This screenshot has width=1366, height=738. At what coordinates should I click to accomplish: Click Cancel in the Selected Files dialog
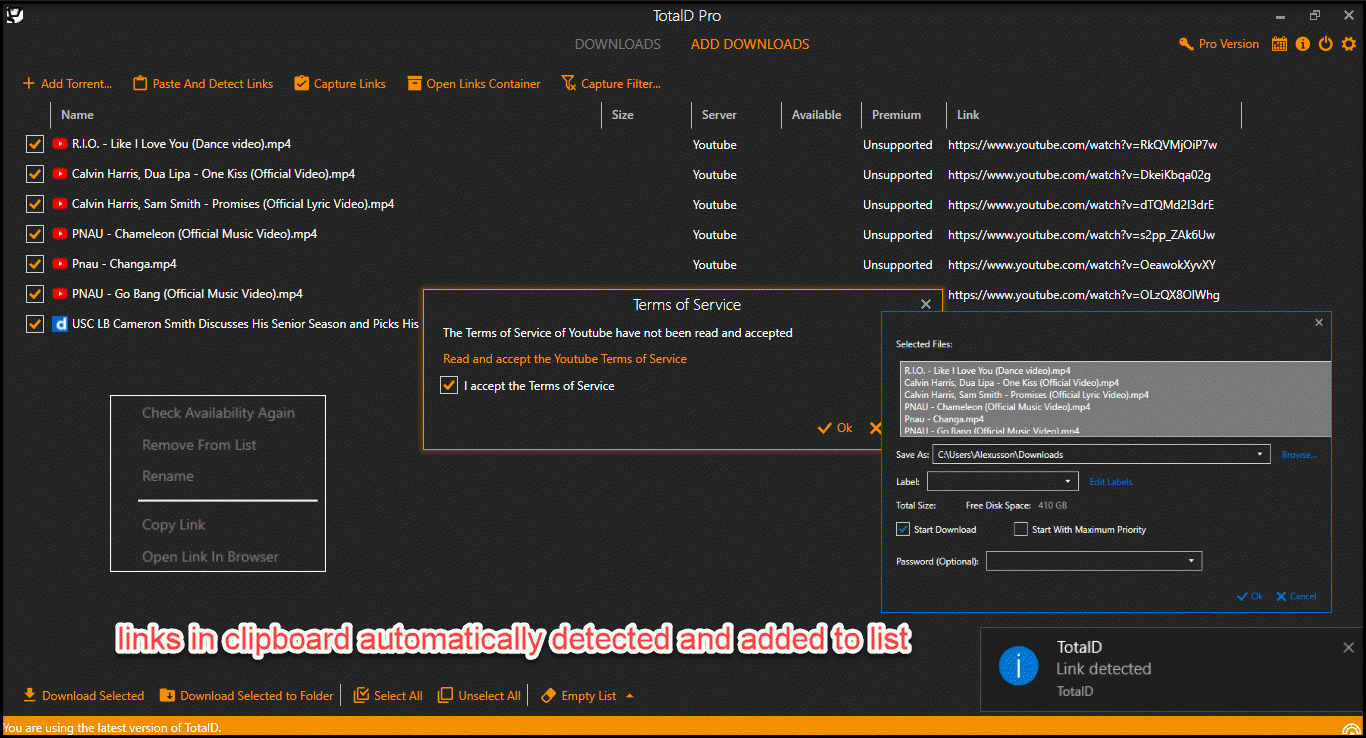[1297, 596]
